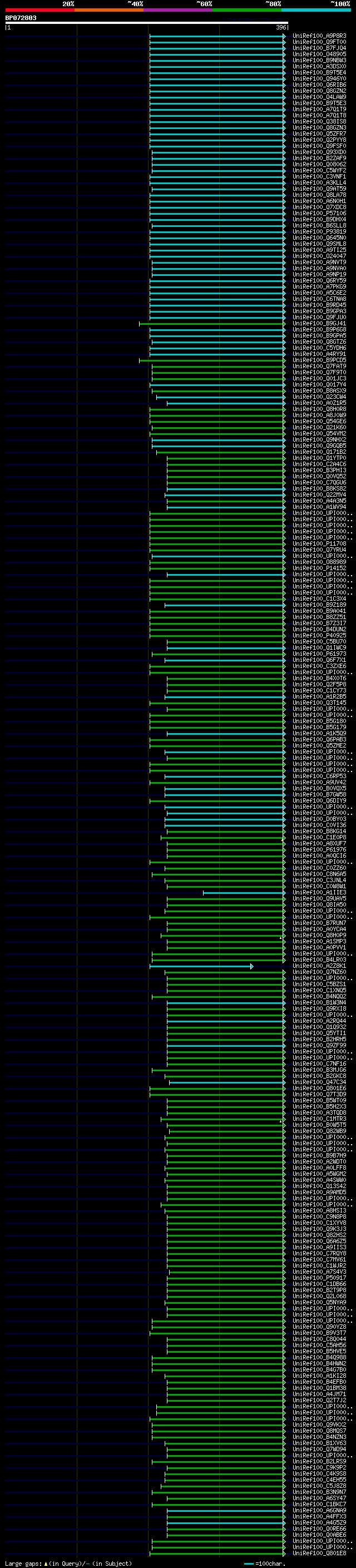Click the cyan =100char scale marker
Image resolution: width=356 pixels, height=1568 pixels.
[248, 1564]
